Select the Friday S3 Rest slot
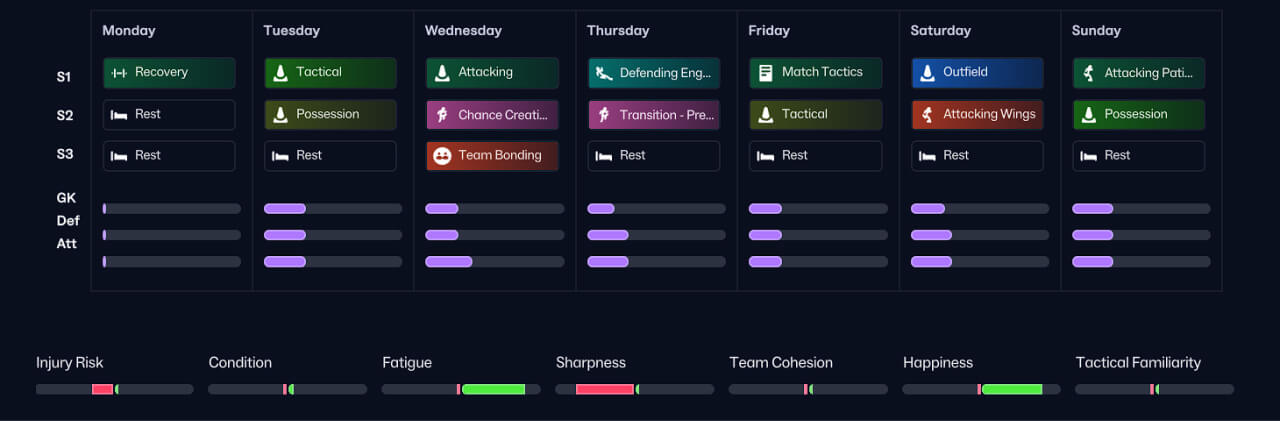 [815, 156]
